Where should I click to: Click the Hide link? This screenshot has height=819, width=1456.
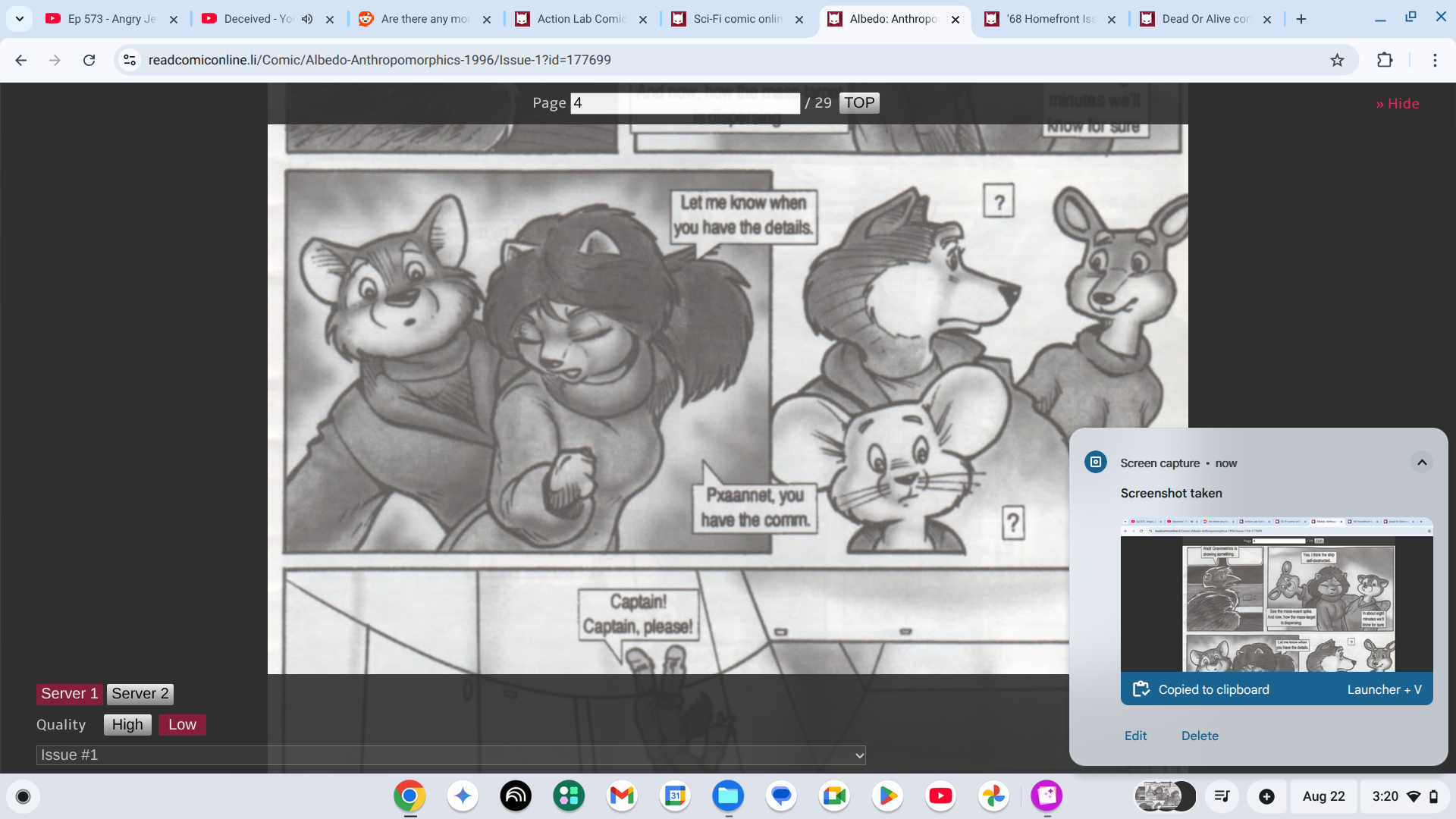(x=1397, y=104)
